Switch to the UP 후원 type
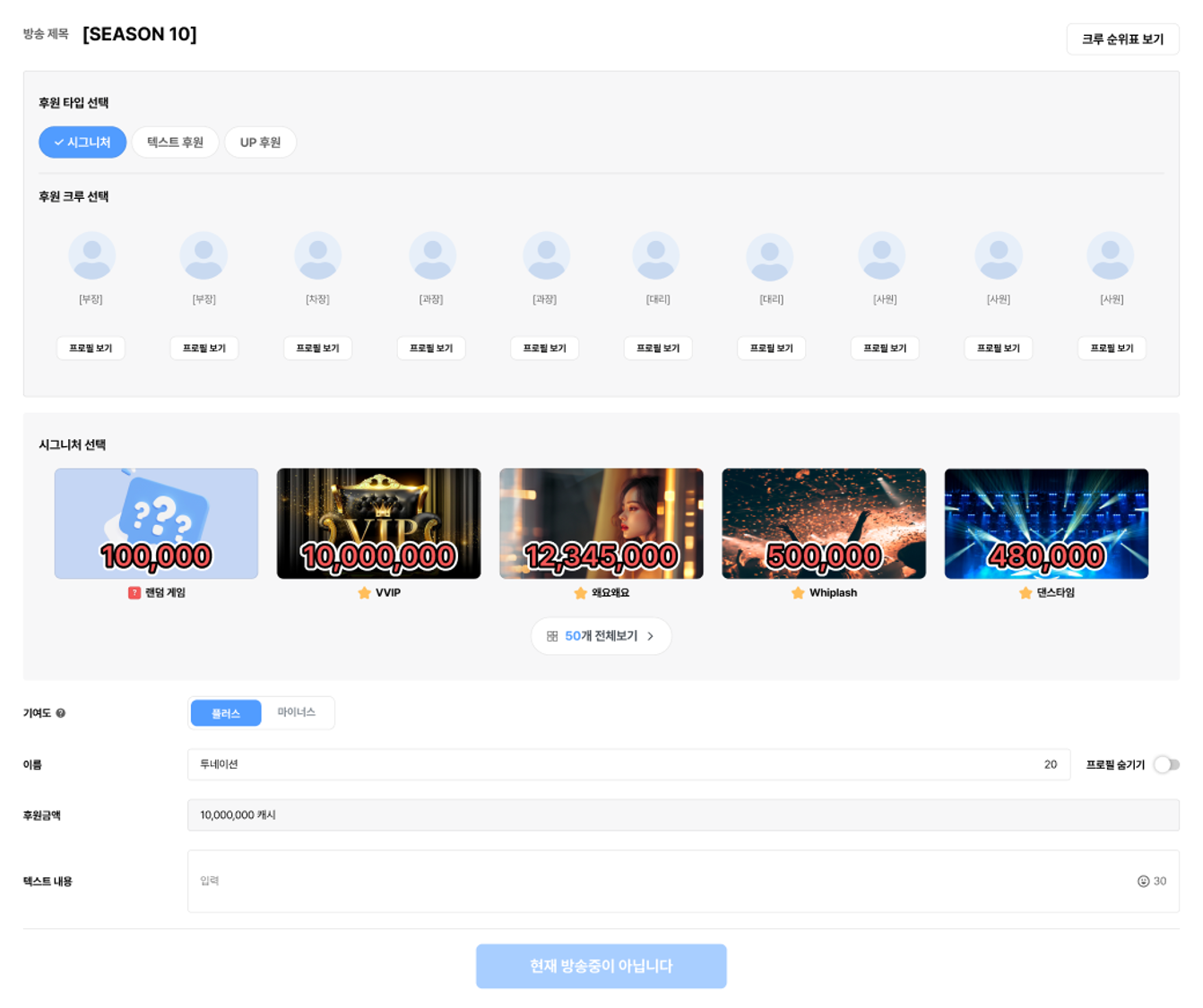This screenshot has width=1203, height=1008. [260, 142]
